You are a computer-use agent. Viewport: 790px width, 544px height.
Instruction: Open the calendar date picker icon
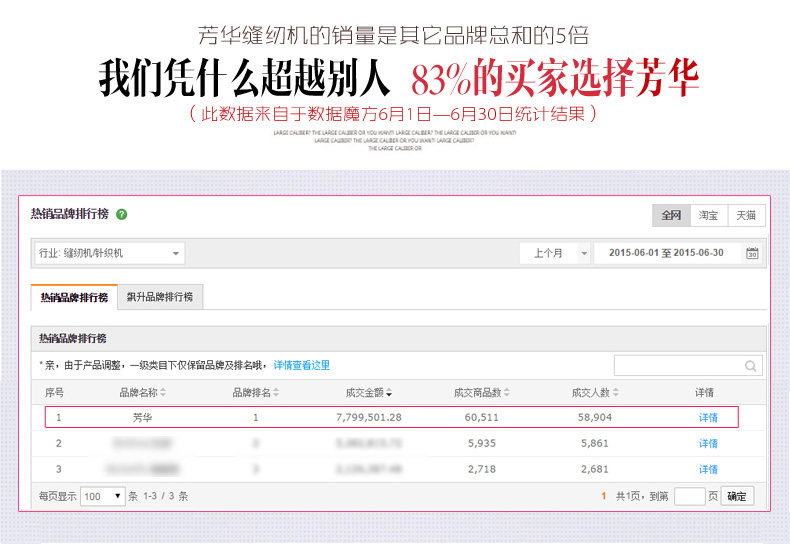point(752,253)
